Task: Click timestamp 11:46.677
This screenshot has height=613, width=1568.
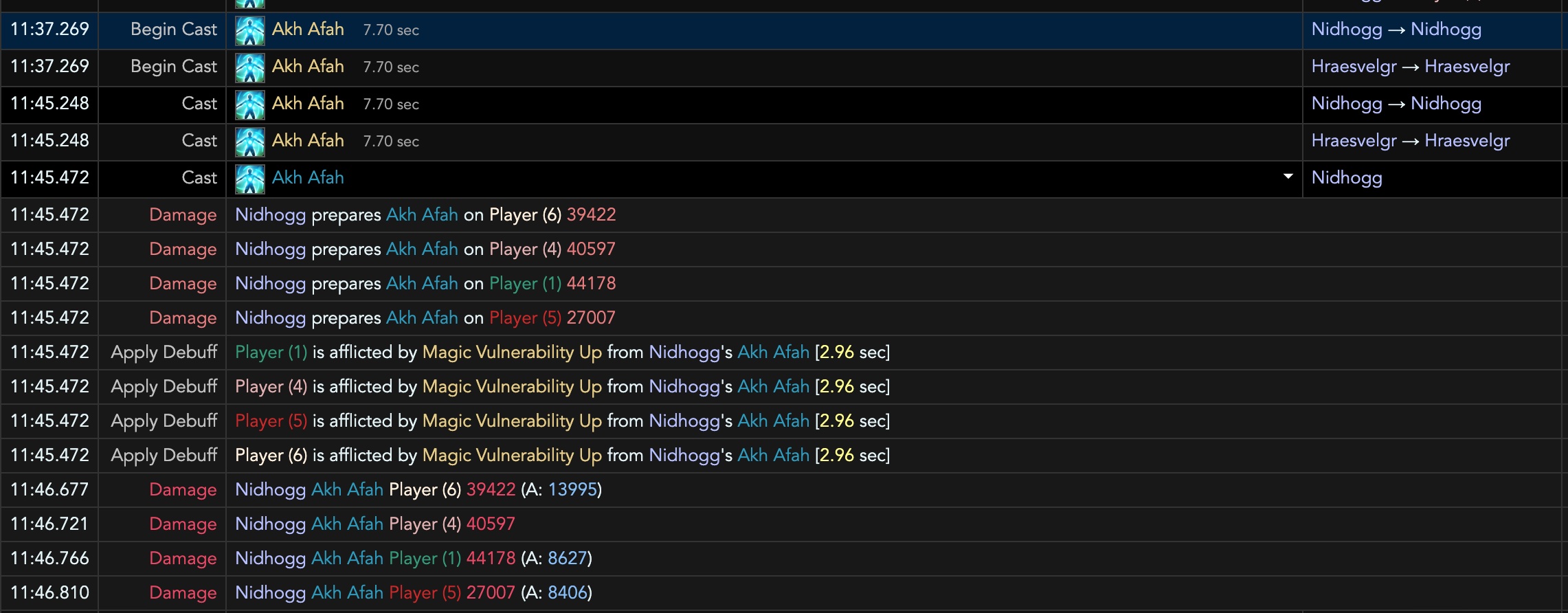Action: [x=49, y=490]
